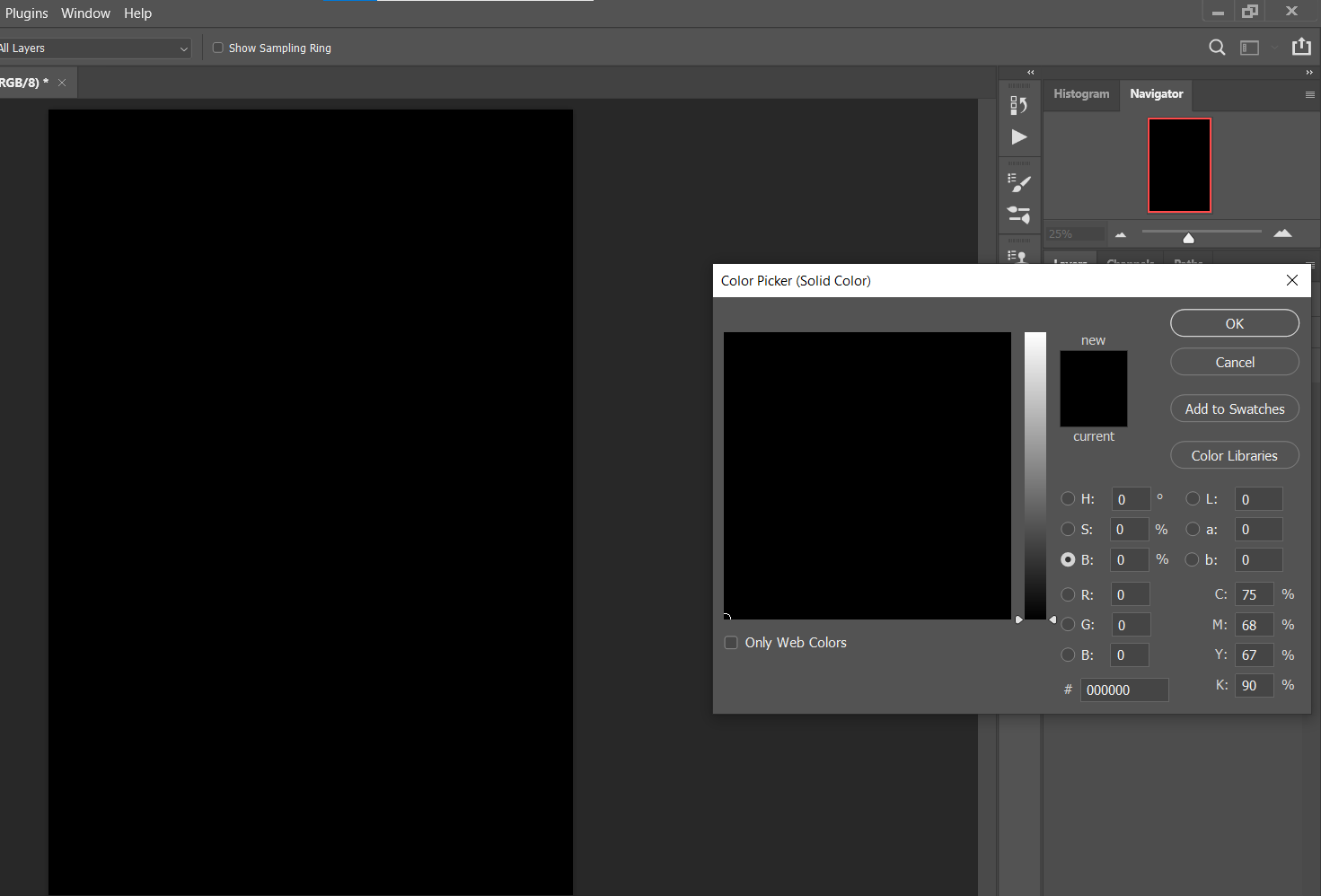The image size is (1321, 896).
Task: Click the Add to Swatches button
Action: [1235, 408]
